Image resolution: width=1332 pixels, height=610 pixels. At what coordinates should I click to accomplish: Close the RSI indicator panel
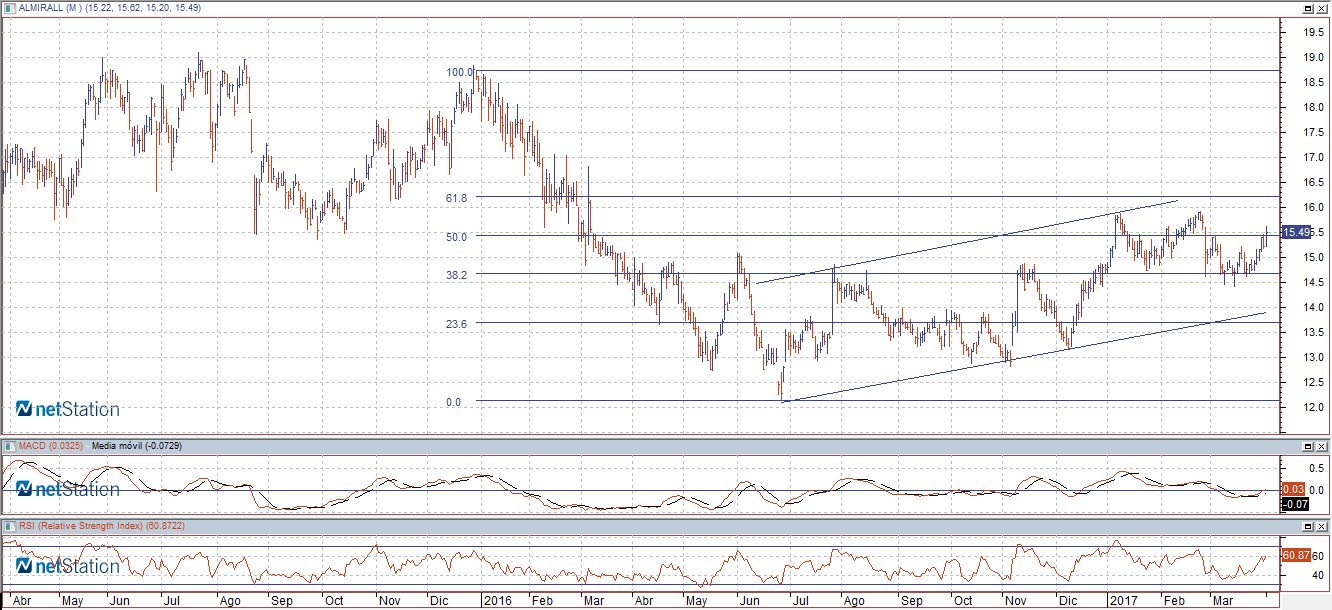coord(1322,525)
